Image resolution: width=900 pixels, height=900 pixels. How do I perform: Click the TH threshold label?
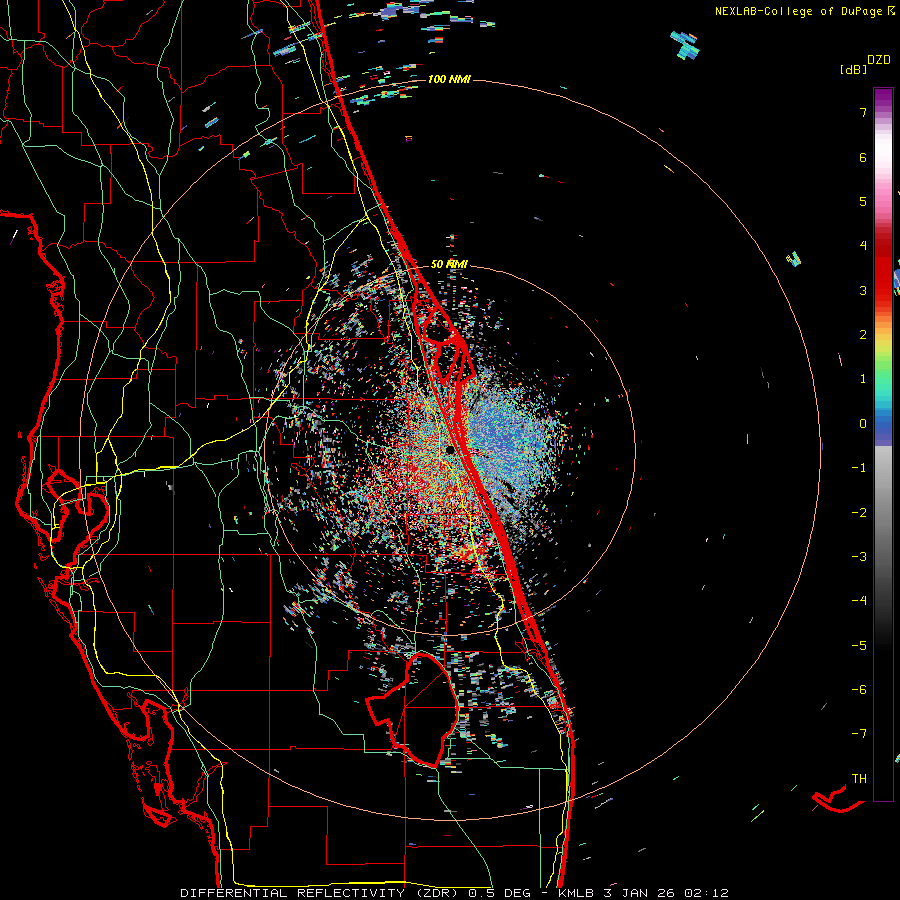(x=859, y=779)
